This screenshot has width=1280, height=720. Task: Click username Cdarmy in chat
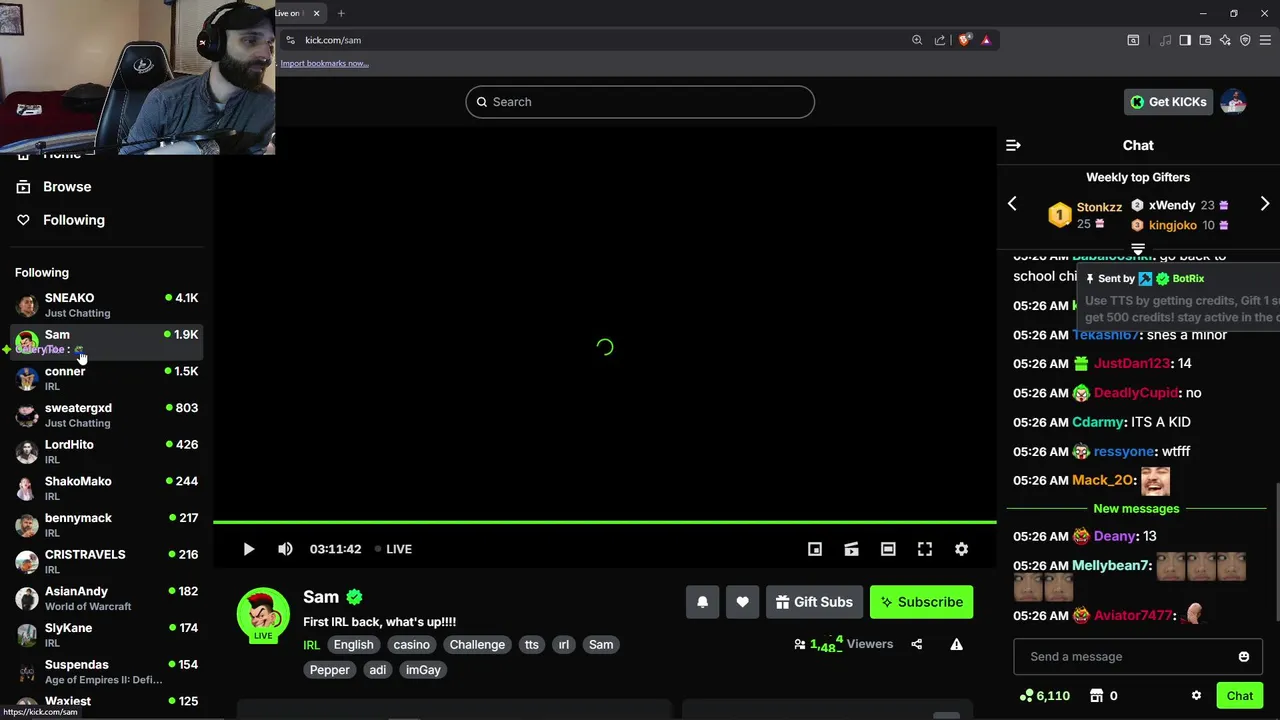point(1097,422)
